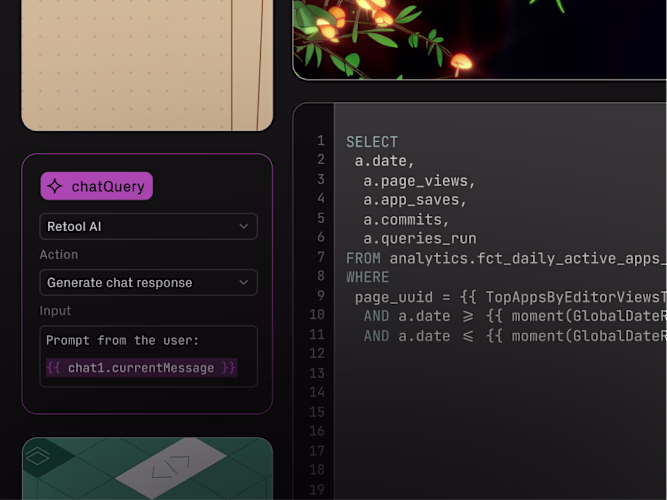The width and height of the screenshot is (667, 500).
Task: Click the AND keyword on line 11
Action: coord(376,336)
